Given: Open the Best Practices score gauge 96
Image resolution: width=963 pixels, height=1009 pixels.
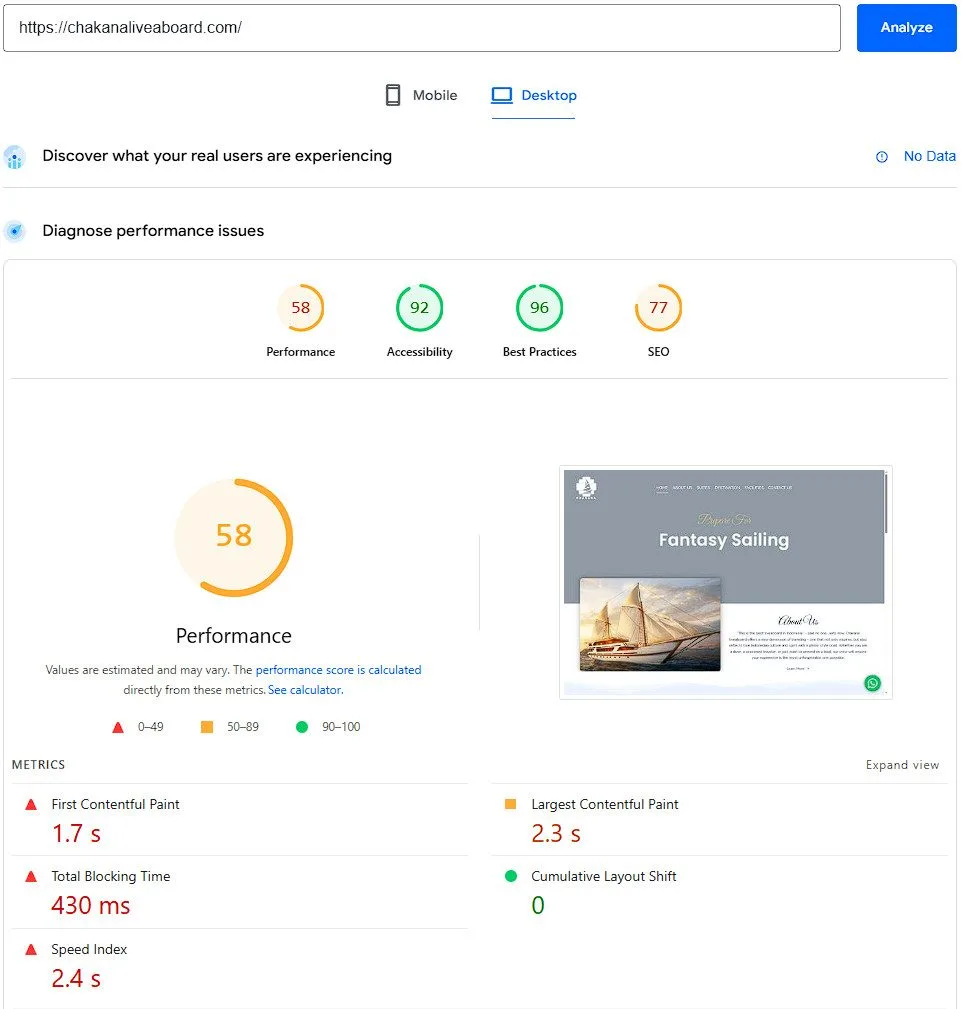Looking at the screenshot, I should tap(539, 308).
